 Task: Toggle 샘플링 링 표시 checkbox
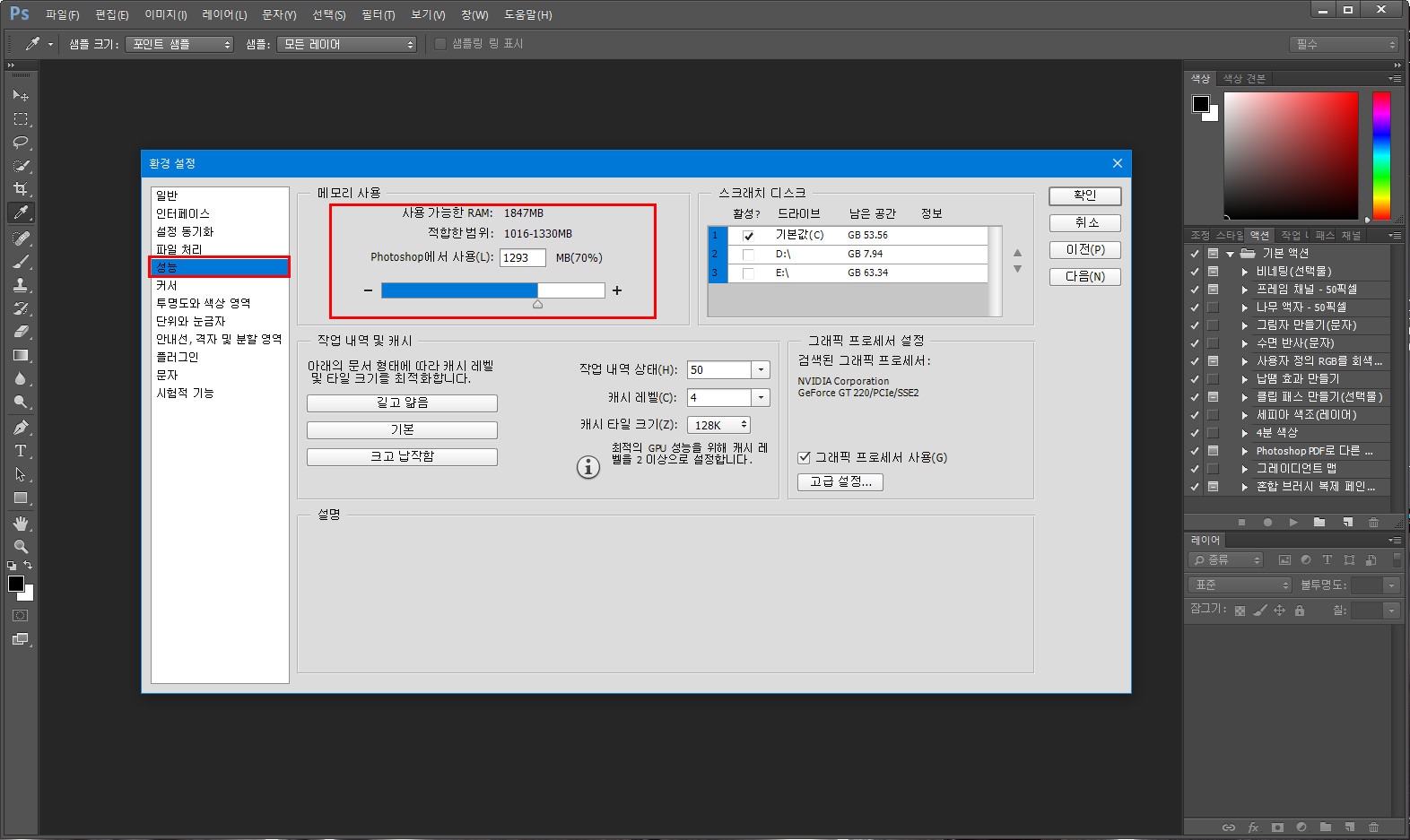click(440, 43)
